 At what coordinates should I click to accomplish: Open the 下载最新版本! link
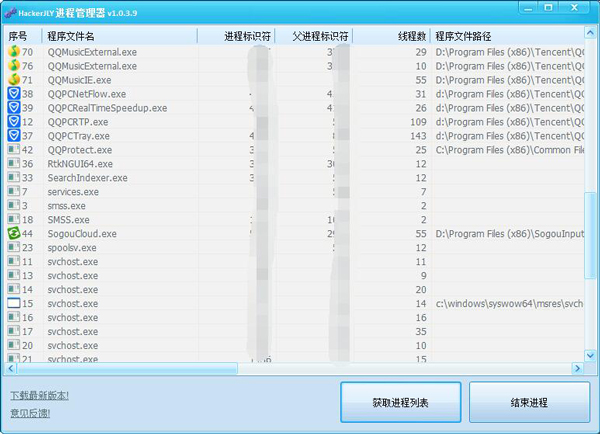[39, 395]
